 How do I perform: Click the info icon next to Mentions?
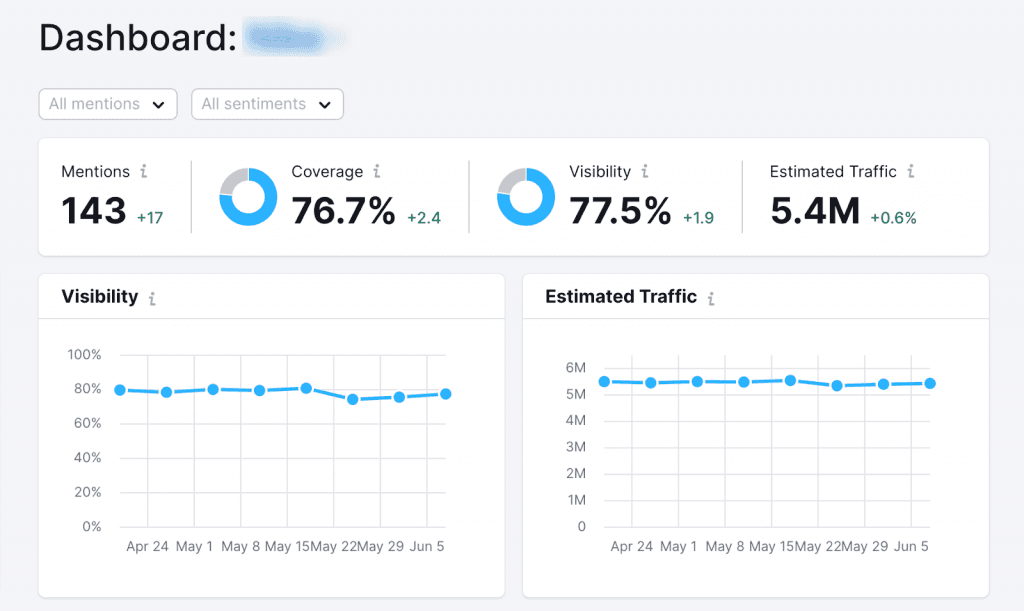pos(144,172)
